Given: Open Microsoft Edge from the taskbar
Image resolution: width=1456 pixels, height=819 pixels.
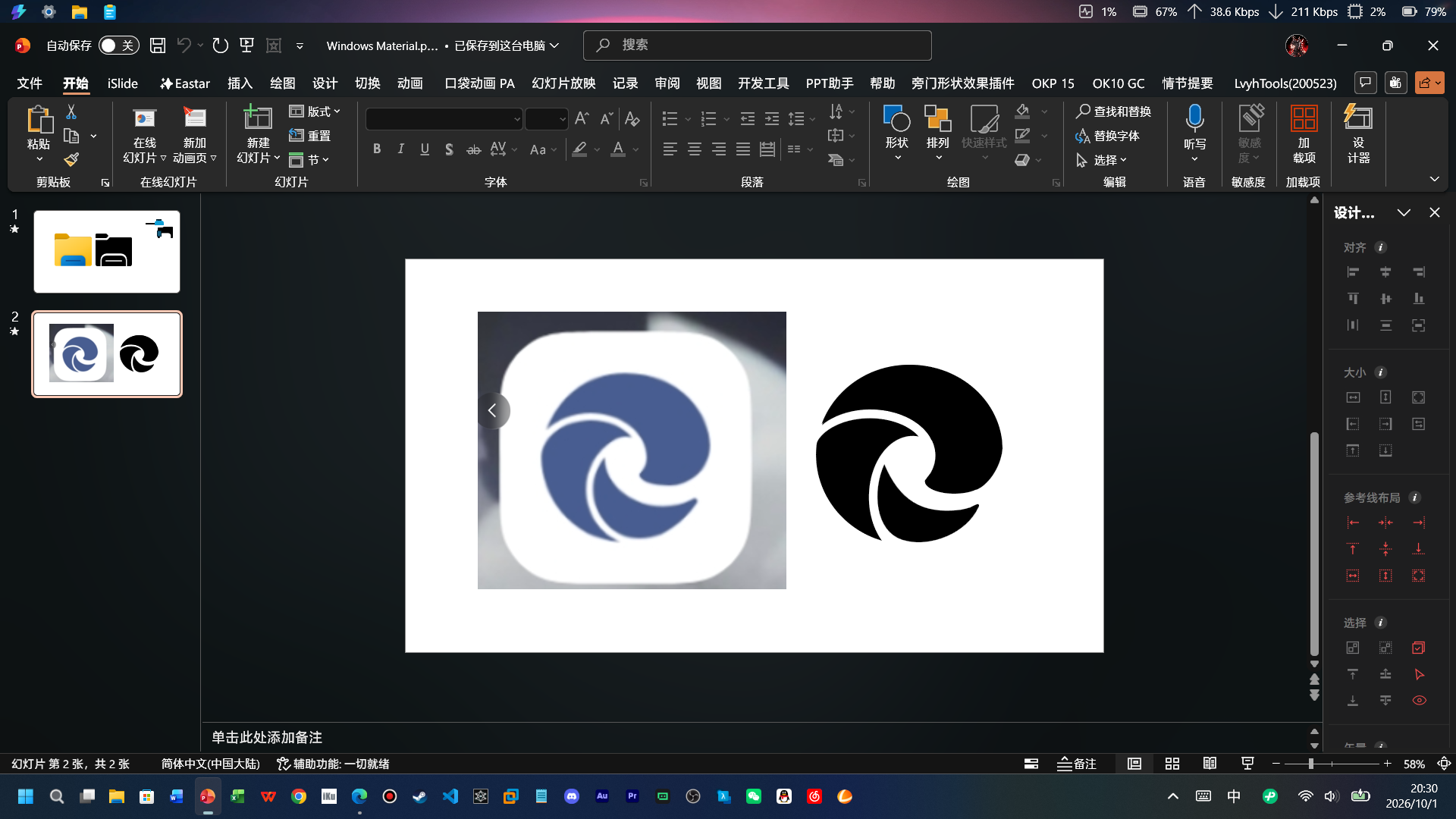Looking at the screenshot, I should [x=359, y=796].
